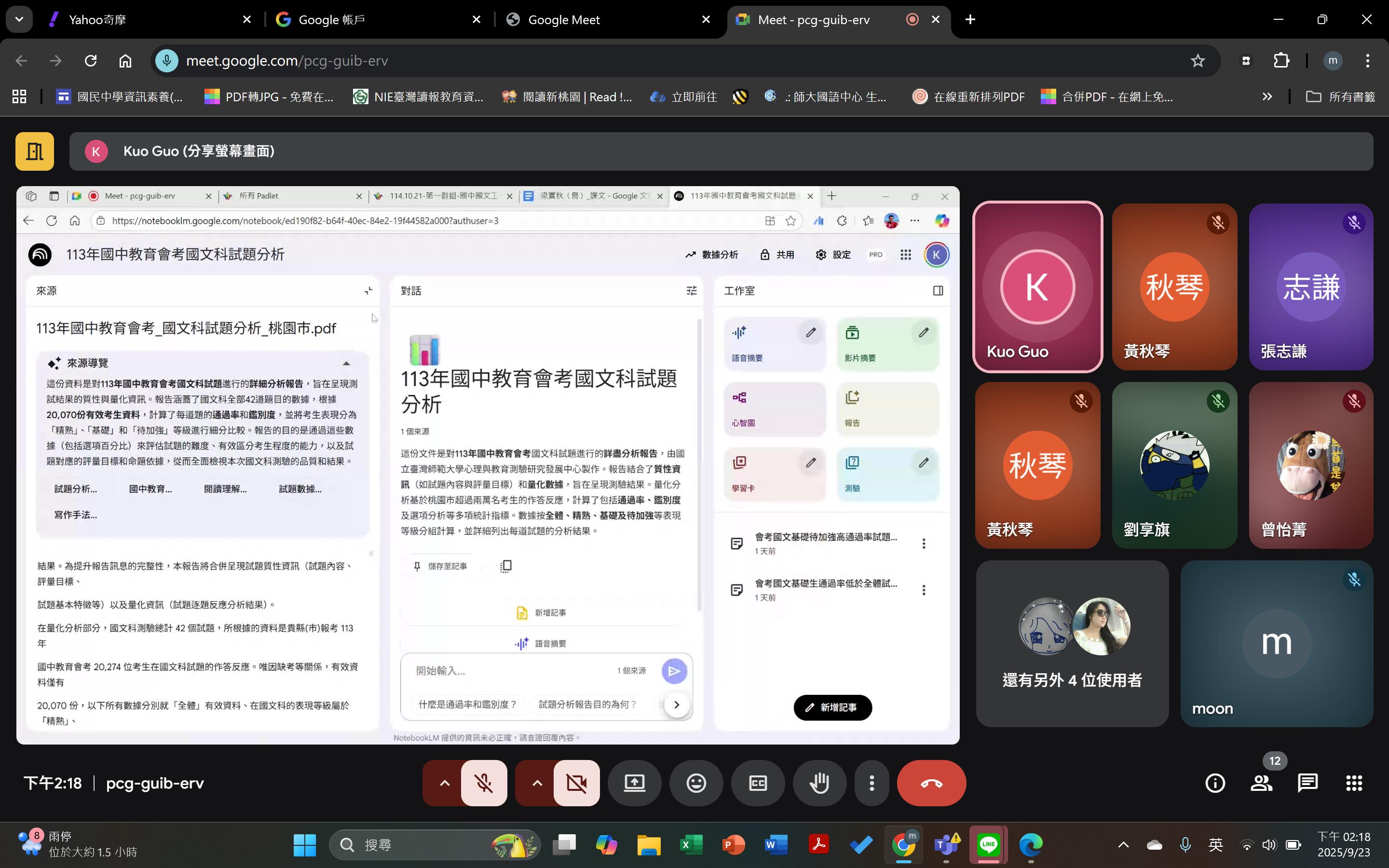Click the Kuo Guo participant tile

point(1037,287)
